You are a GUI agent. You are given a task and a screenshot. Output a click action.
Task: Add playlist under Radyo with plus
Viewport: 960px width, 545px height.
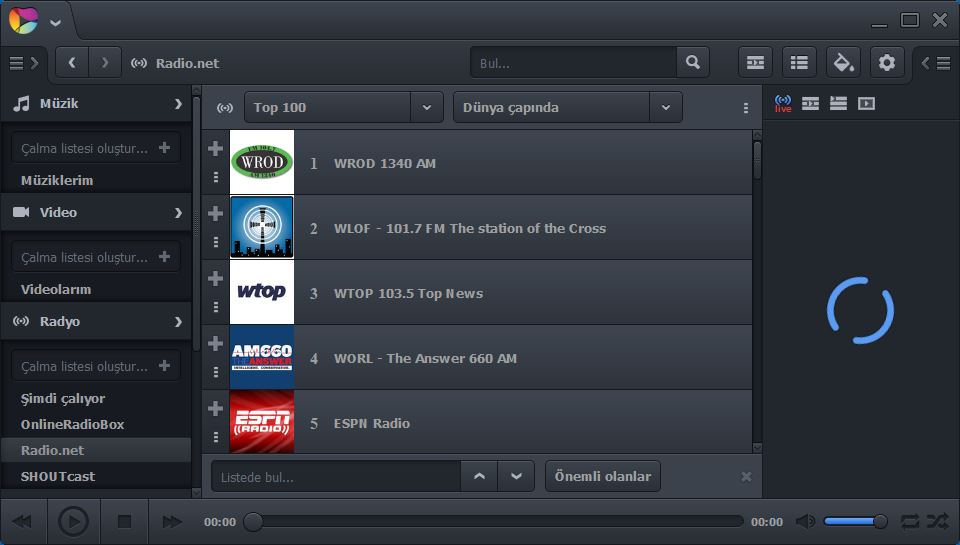coord(164,366)
